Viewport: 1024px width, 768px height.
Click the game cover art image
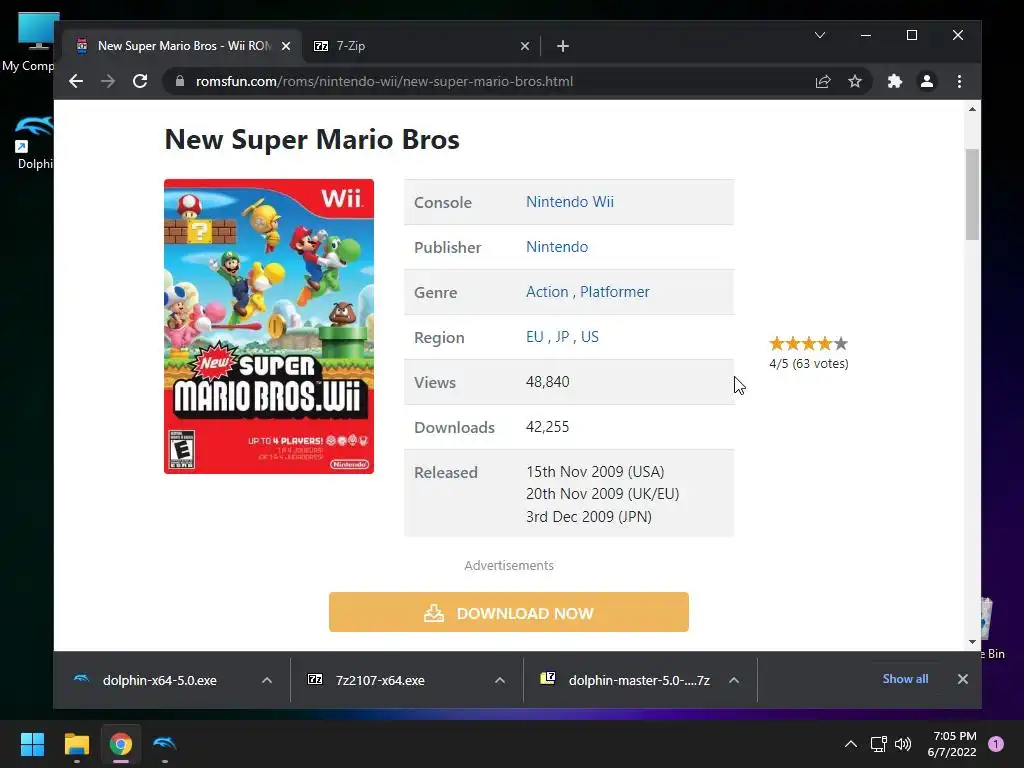click(x=269, y=327)
